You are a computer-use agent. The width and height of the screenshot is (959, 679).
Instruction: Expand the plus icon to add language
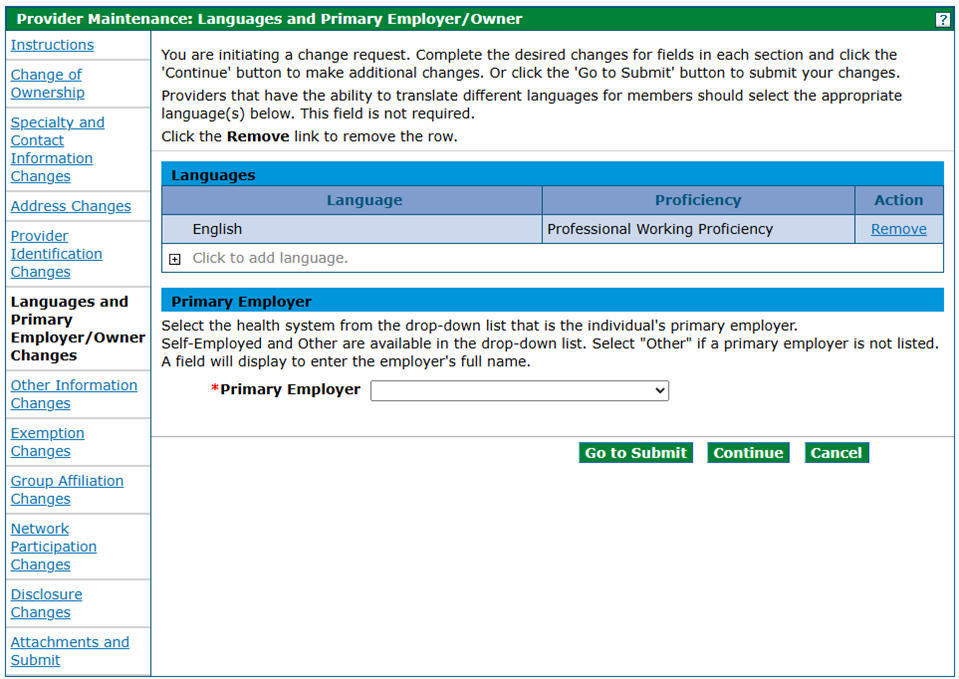tap(175, 259)
